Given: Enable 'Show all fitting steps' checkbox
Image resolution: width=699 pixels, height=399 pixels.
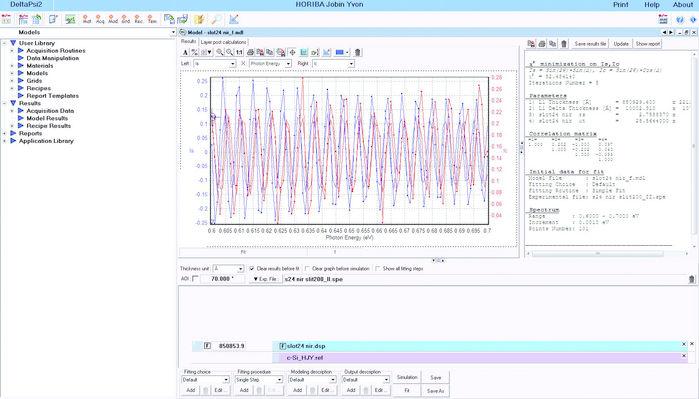Looking at the screenshot, I should point(378,268).
